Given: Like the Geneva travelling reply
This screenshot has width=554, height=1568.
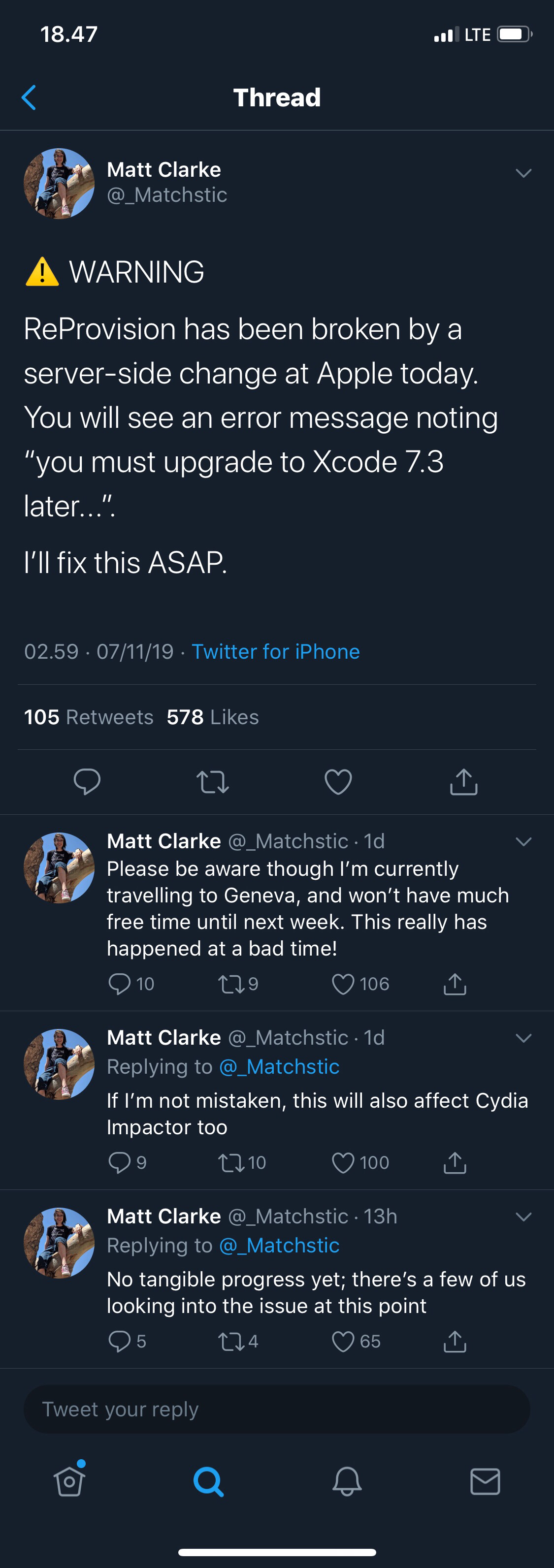Looking at the screenshot, I should pos(343,984).
